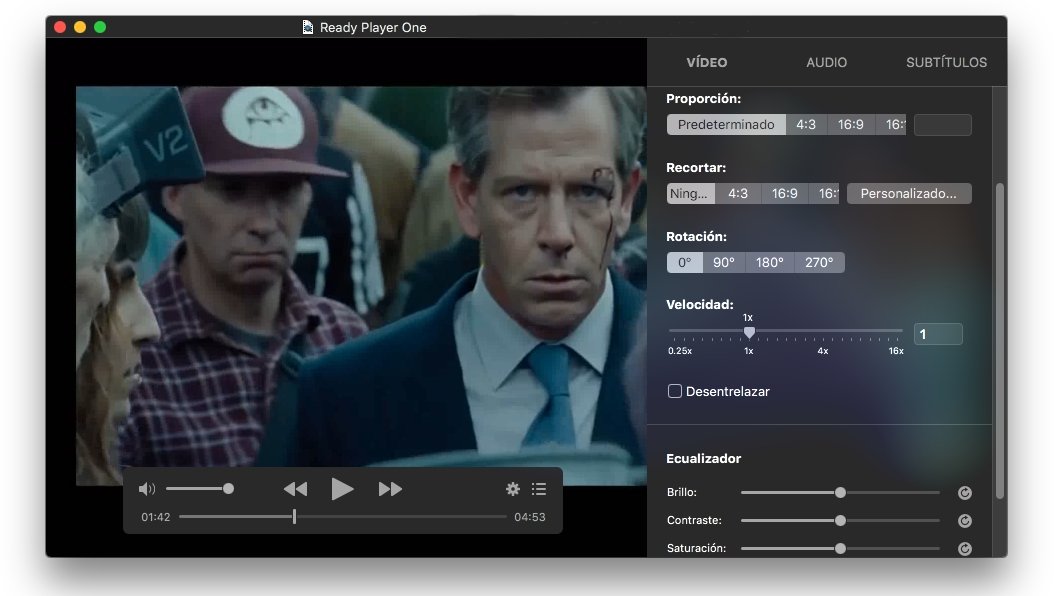Click the Saturación slider knob
Screen dimensions: 1054x596
tap(840, 548)
